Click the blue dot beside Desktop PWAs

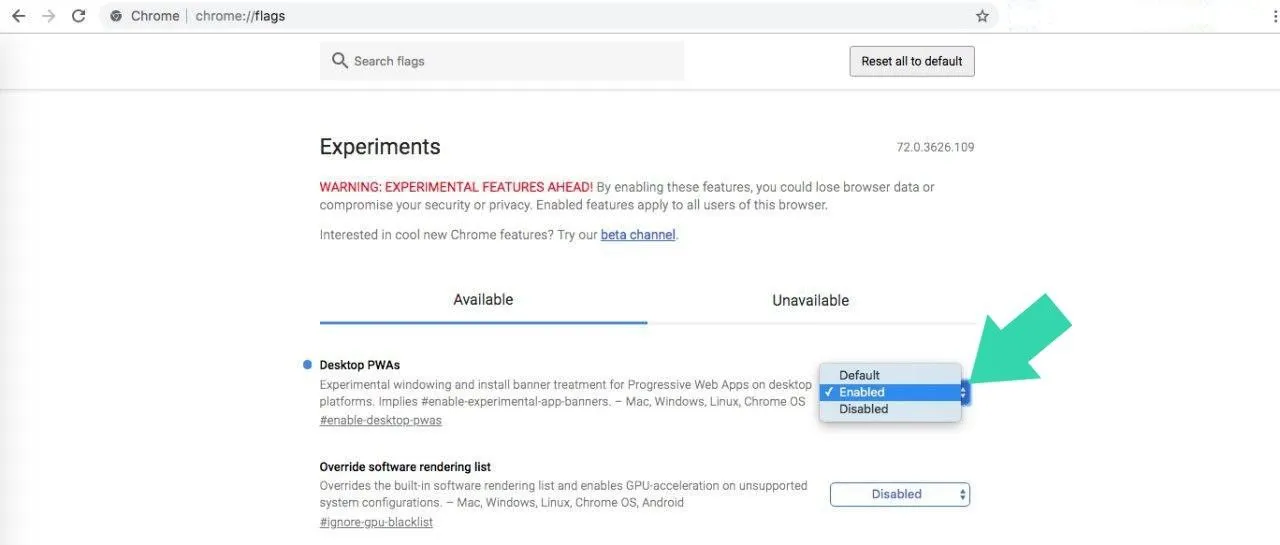[307, 364]
